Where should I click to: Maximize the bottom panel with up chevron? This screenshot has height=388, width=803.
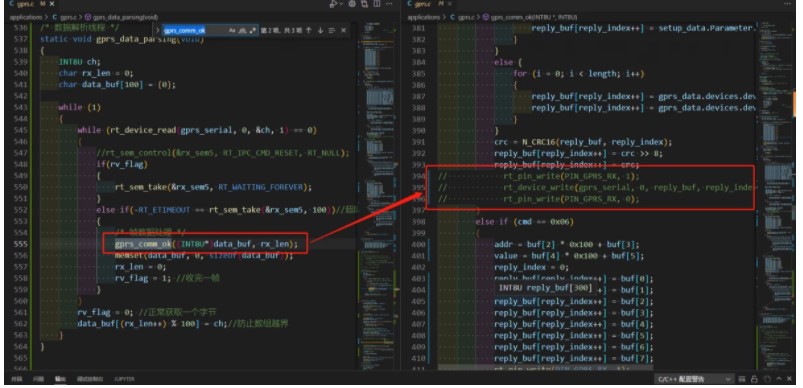pyautogui.click(x=779, y=379)
